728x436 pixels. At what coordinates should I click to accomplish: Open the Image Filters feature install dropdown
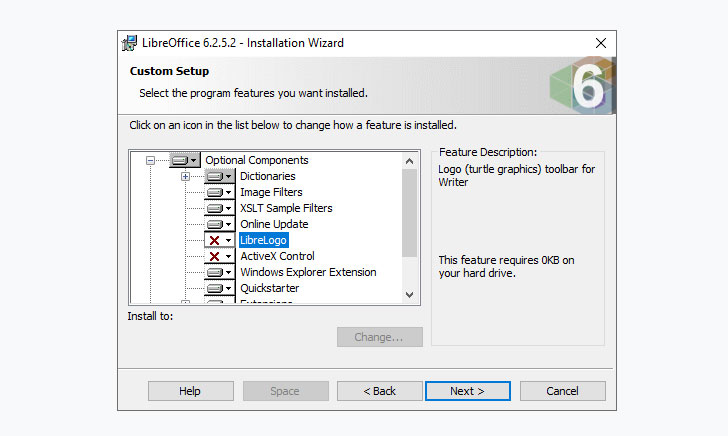[220, 192]
